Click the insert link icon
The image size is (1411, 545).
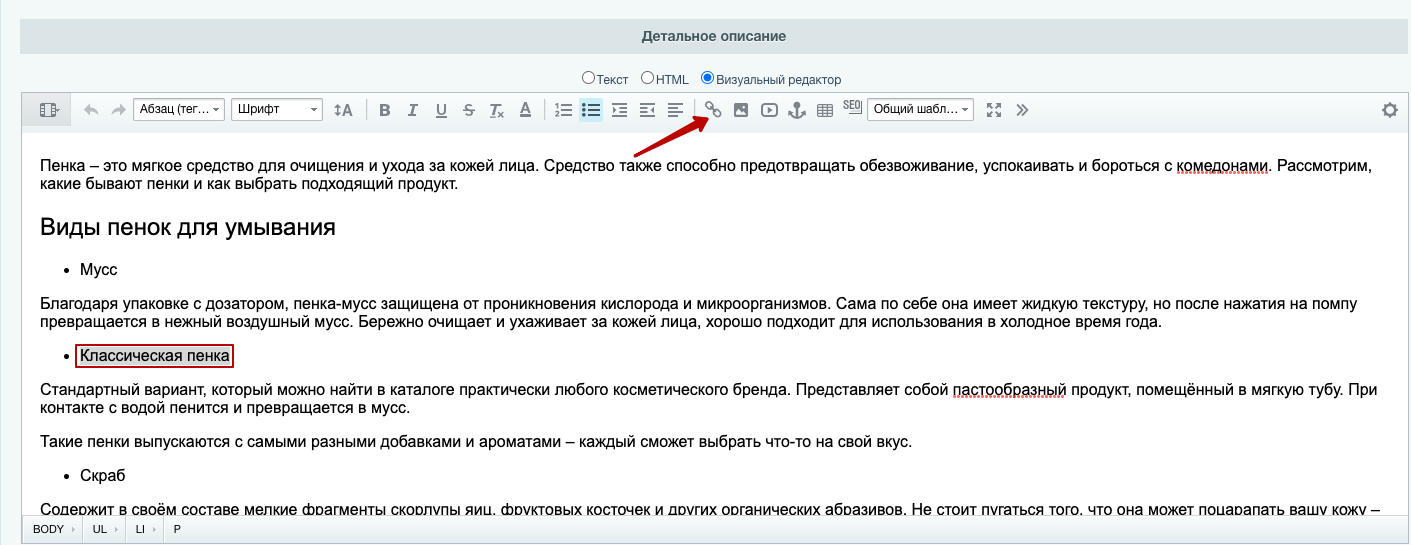point(713,110)
